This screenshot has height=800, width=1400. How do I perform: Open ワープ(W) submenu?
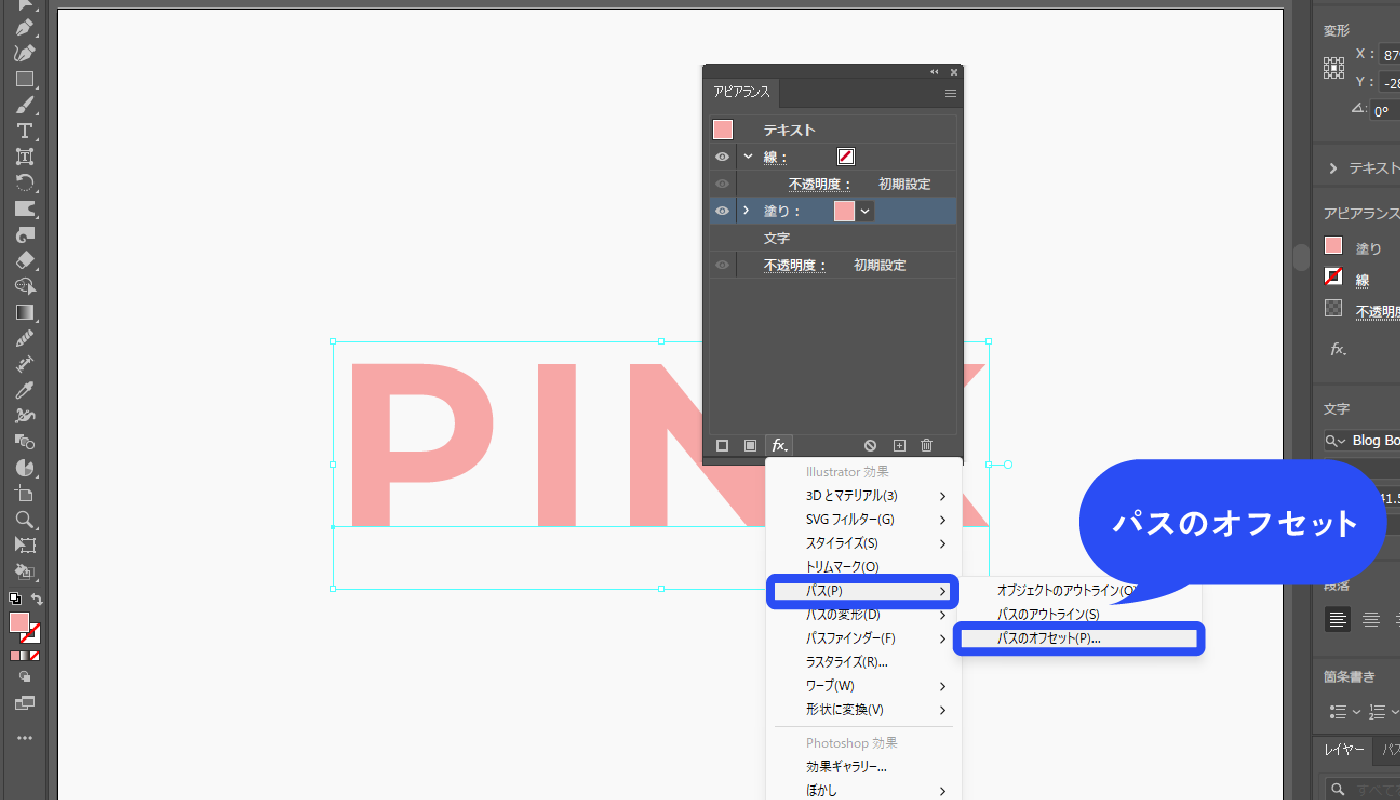[864, 686]
